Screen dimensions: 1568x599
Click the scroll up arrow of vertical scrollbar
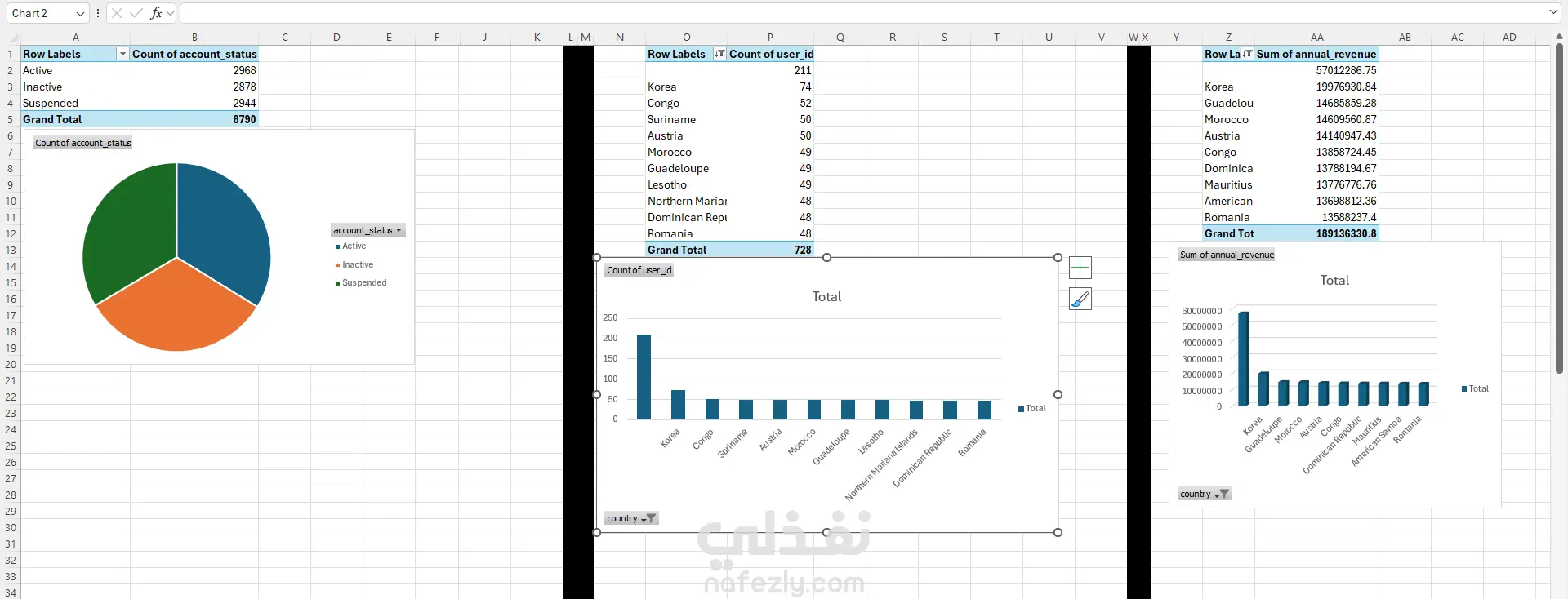coord(1559,37)
